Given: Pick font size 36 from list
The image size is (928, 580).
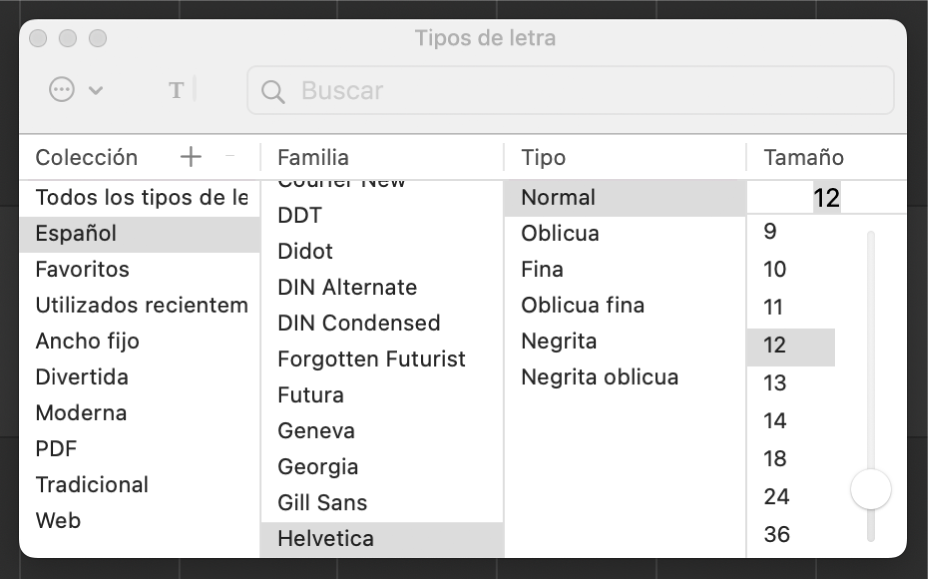Looking at the screenshot, I should pyautogui.click(x=776, y=534).
